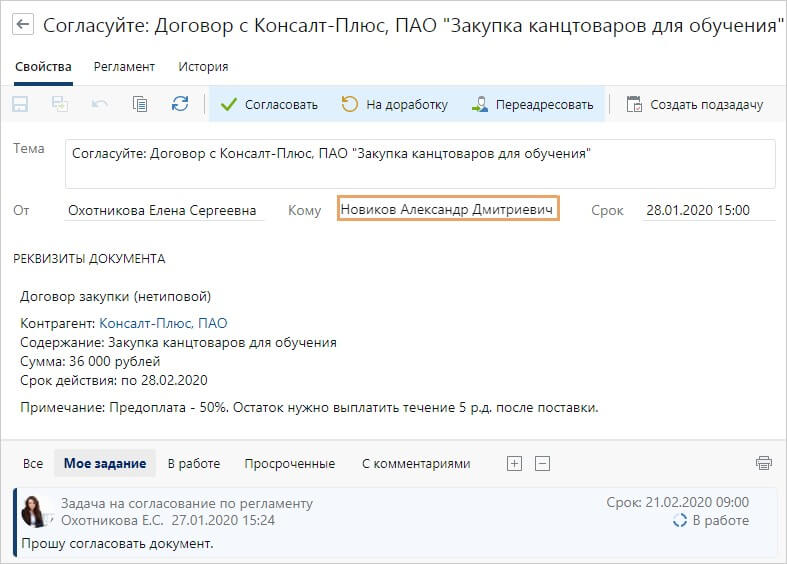Click the copy document icon
The image size is (787, 564).
140,104
